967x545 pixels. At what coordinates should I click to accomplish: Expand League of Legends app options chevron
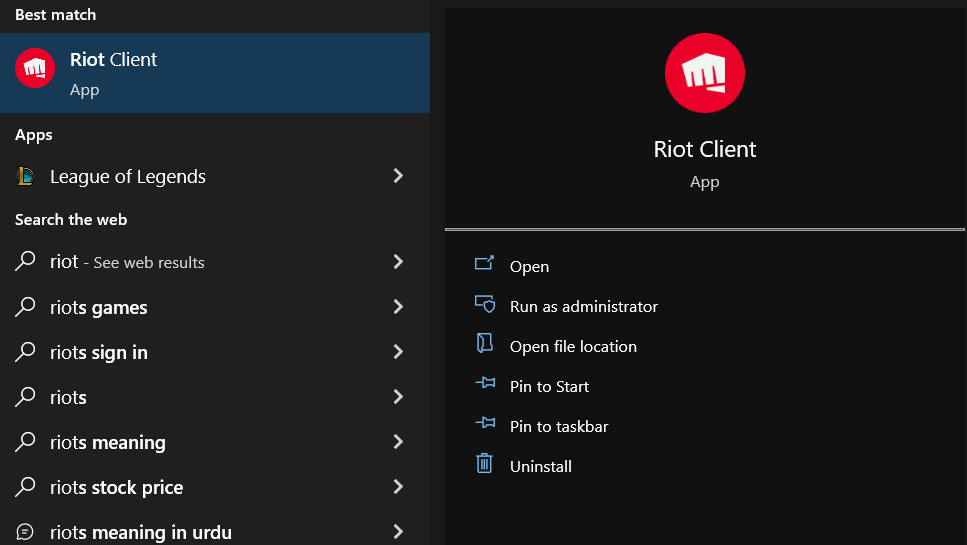point(398,176)
